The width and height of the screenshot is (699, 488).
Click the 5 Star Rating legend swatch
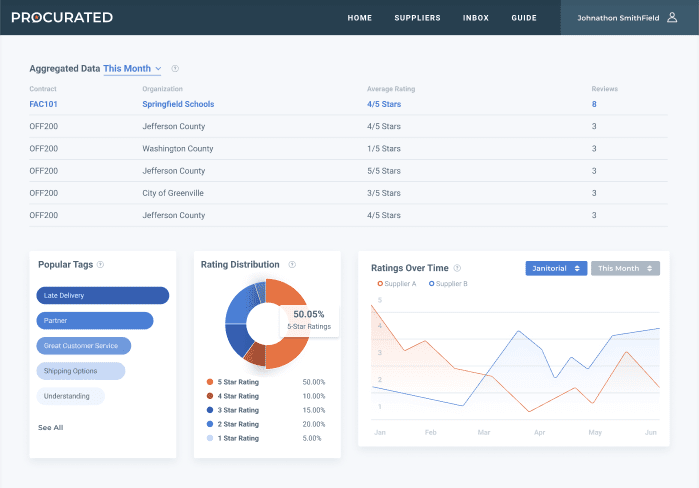[209, 382]
